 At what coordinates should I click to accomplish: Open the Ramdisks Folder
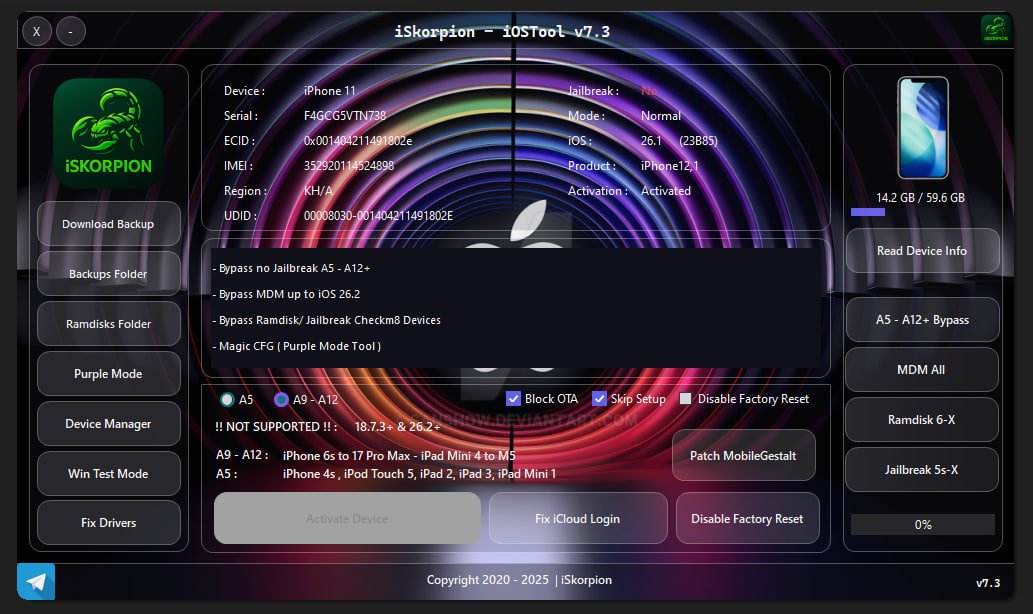click(x=109, y=323)
